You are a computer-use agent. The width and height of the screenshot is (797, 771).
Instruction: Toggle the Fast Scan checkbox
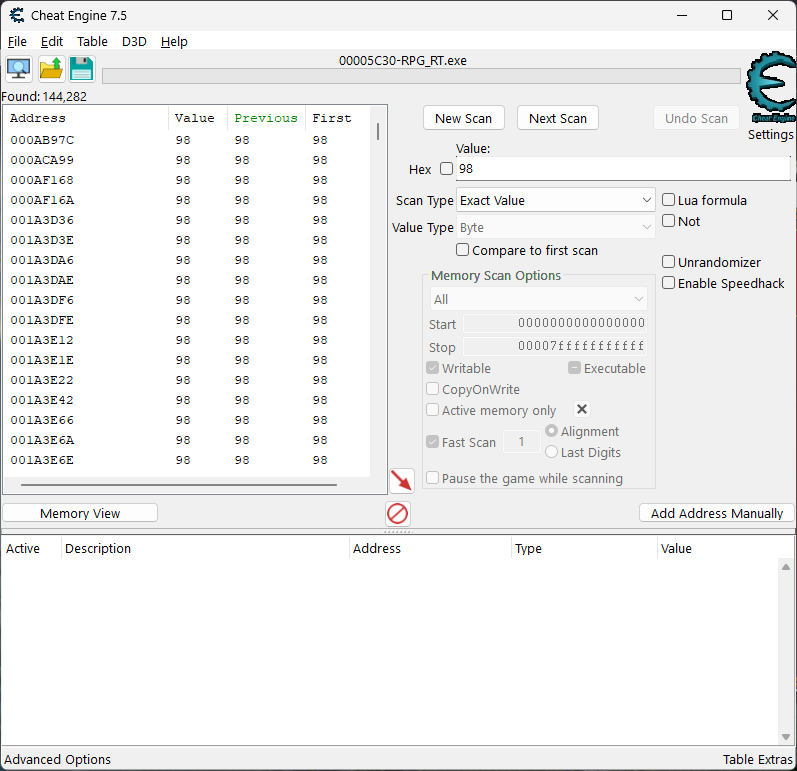pyautogui.click(x=433, y=442)
